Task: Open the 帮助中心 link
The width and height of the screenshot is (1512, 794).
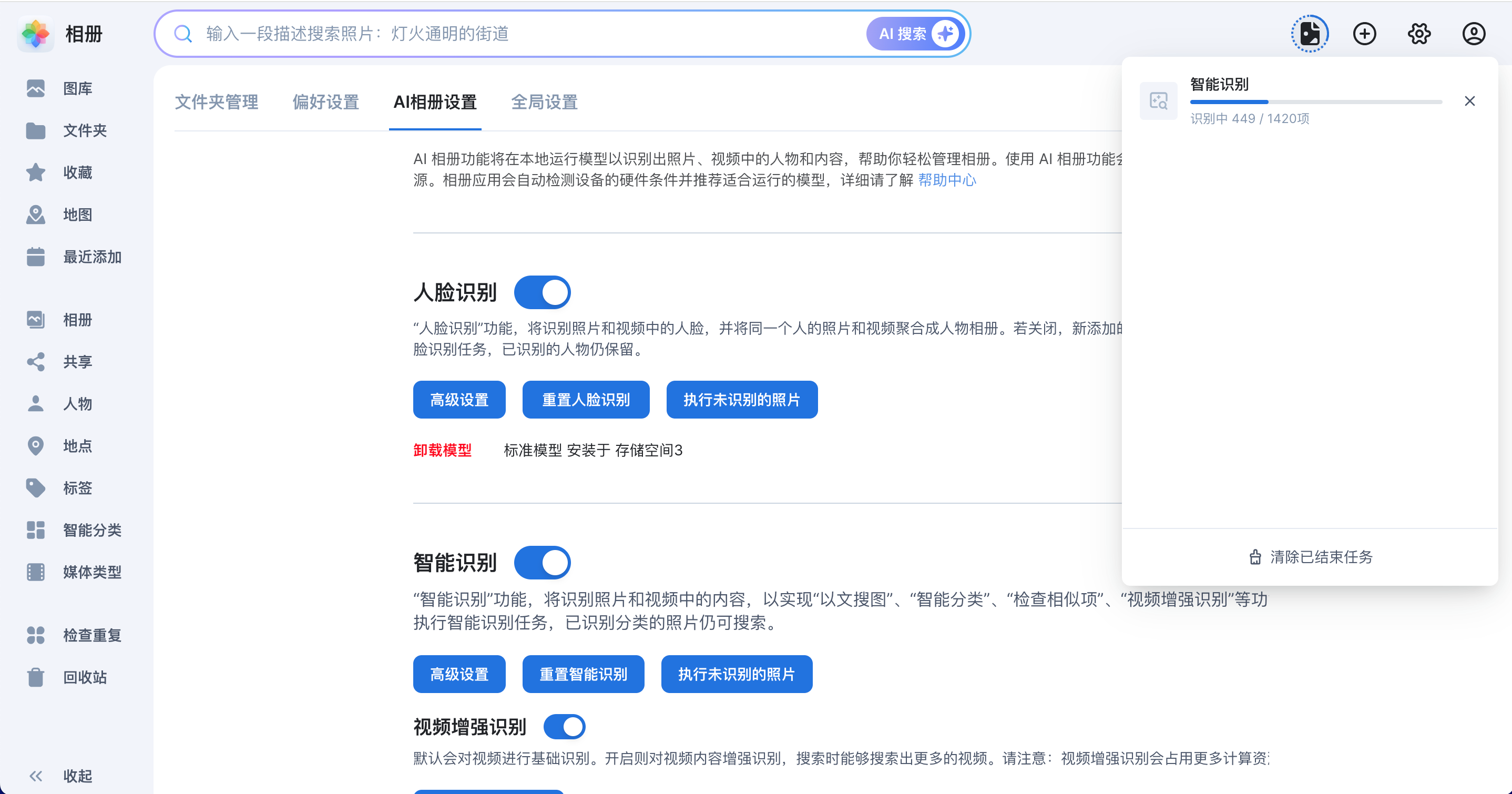Action: (947, 180)
